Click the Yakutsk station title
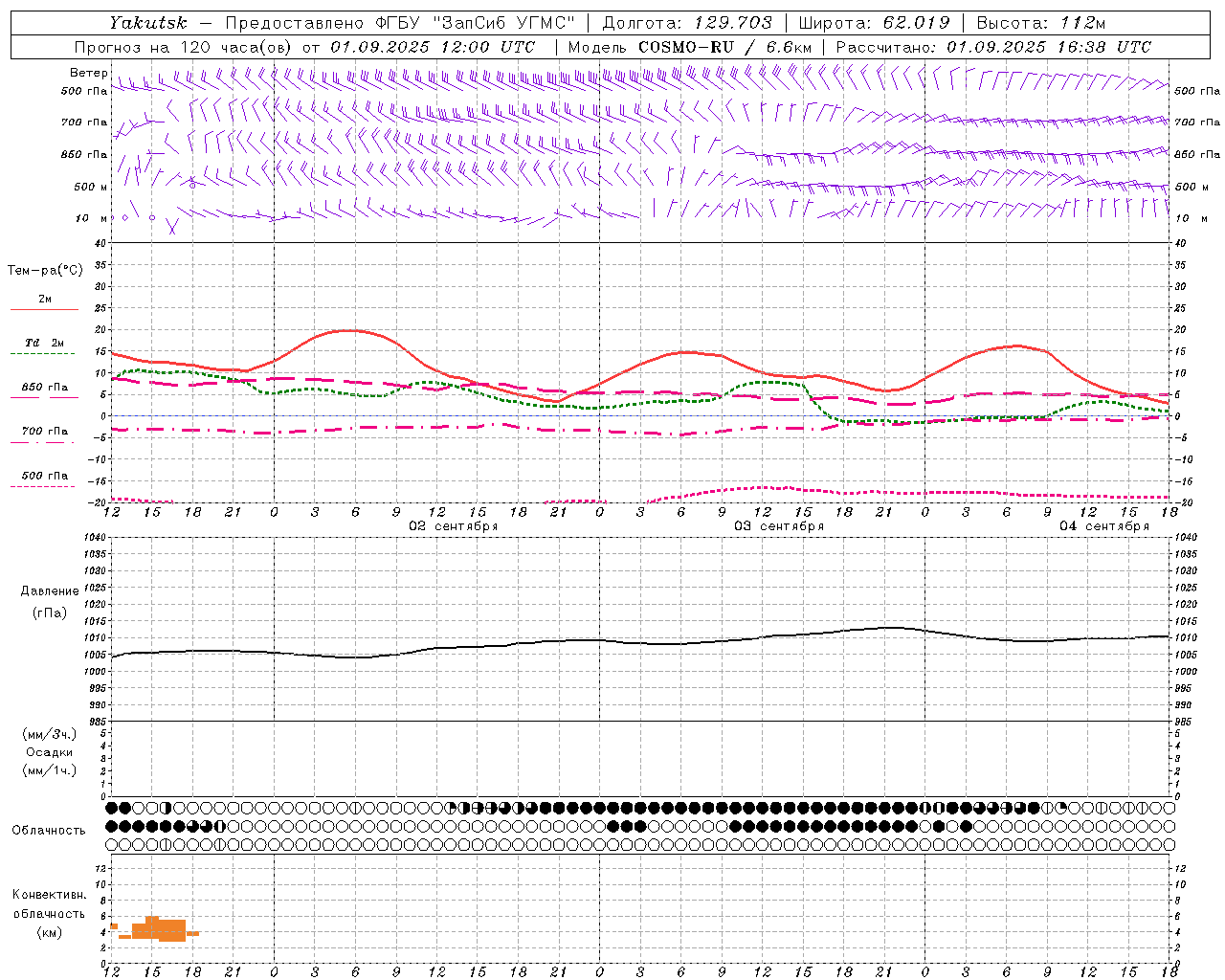The image size is (1225, 980). (x=147, y=23)
